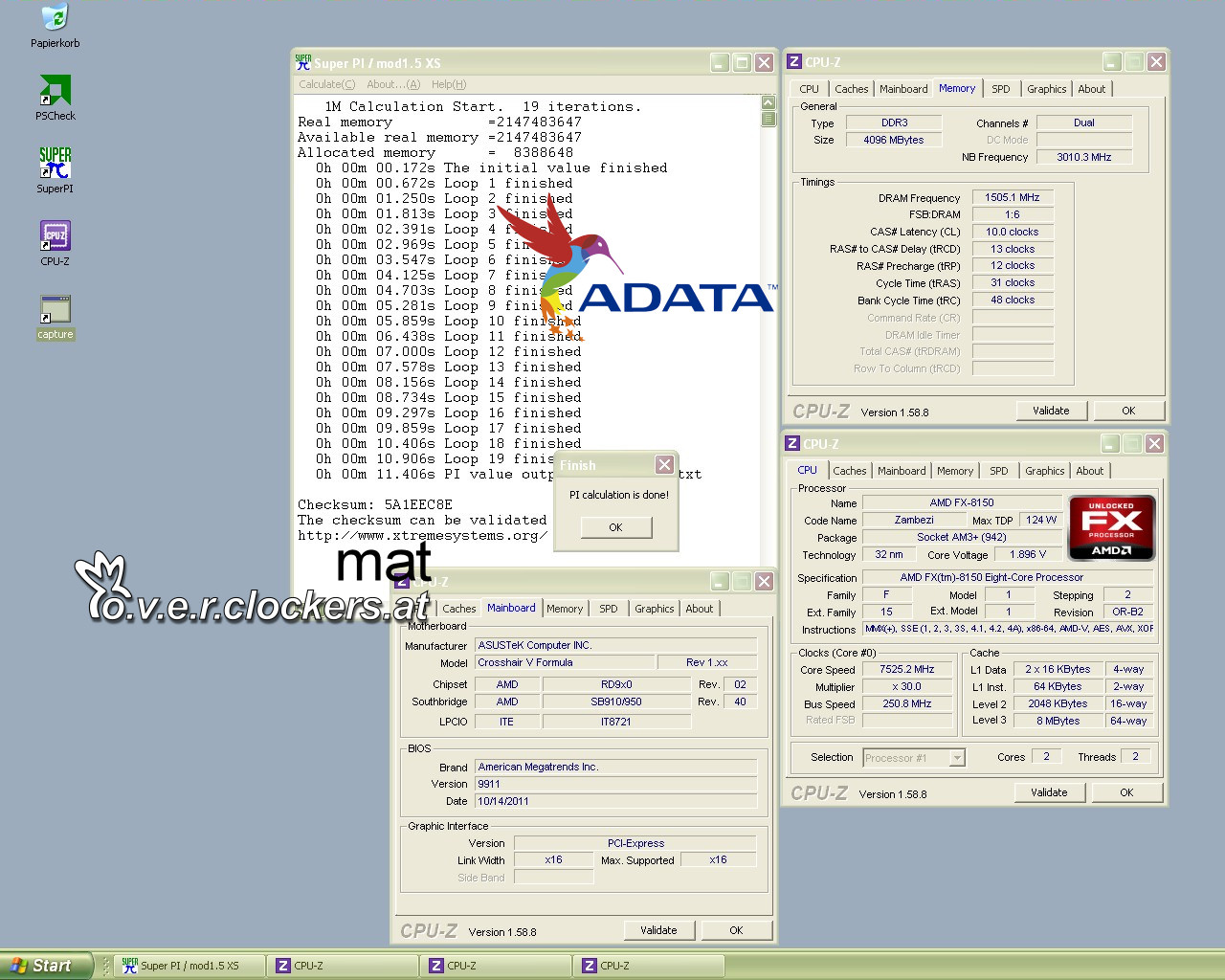Click Validate in Memory CPU-Z window
The image size is (1225, 980).
tap(1051, 411)
